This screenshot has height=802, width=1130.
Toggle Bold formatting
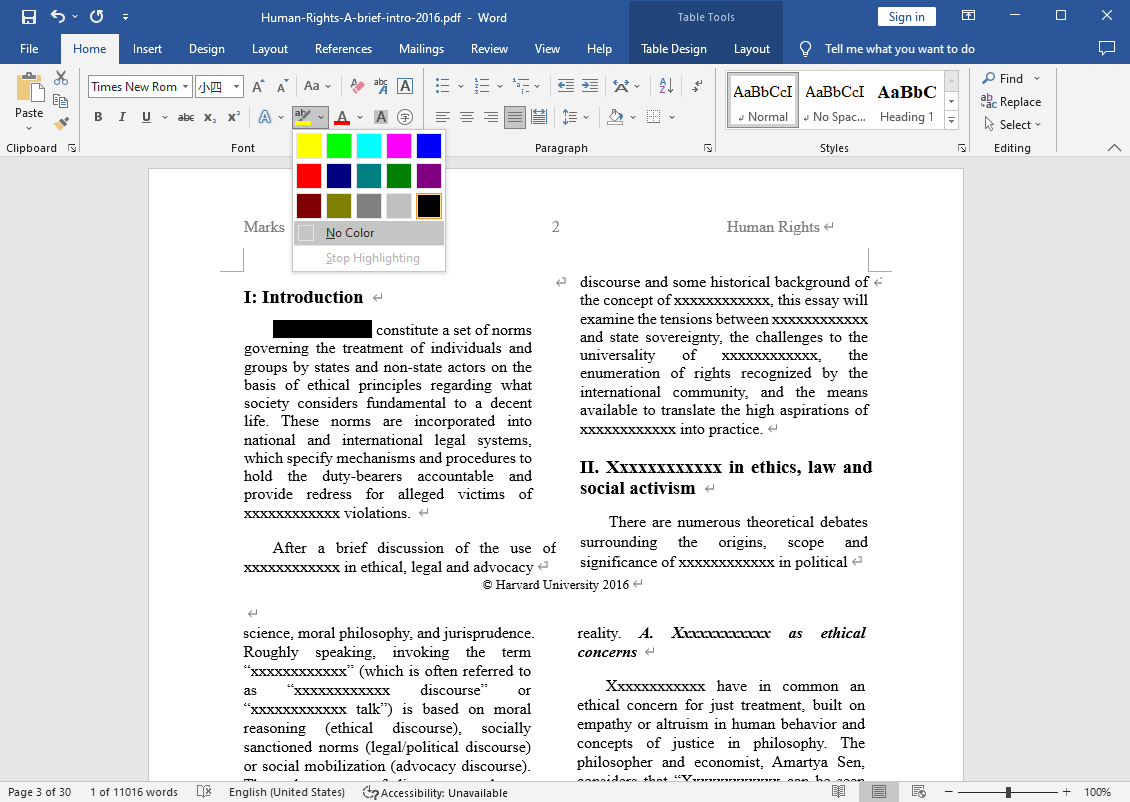pos(98,117)
